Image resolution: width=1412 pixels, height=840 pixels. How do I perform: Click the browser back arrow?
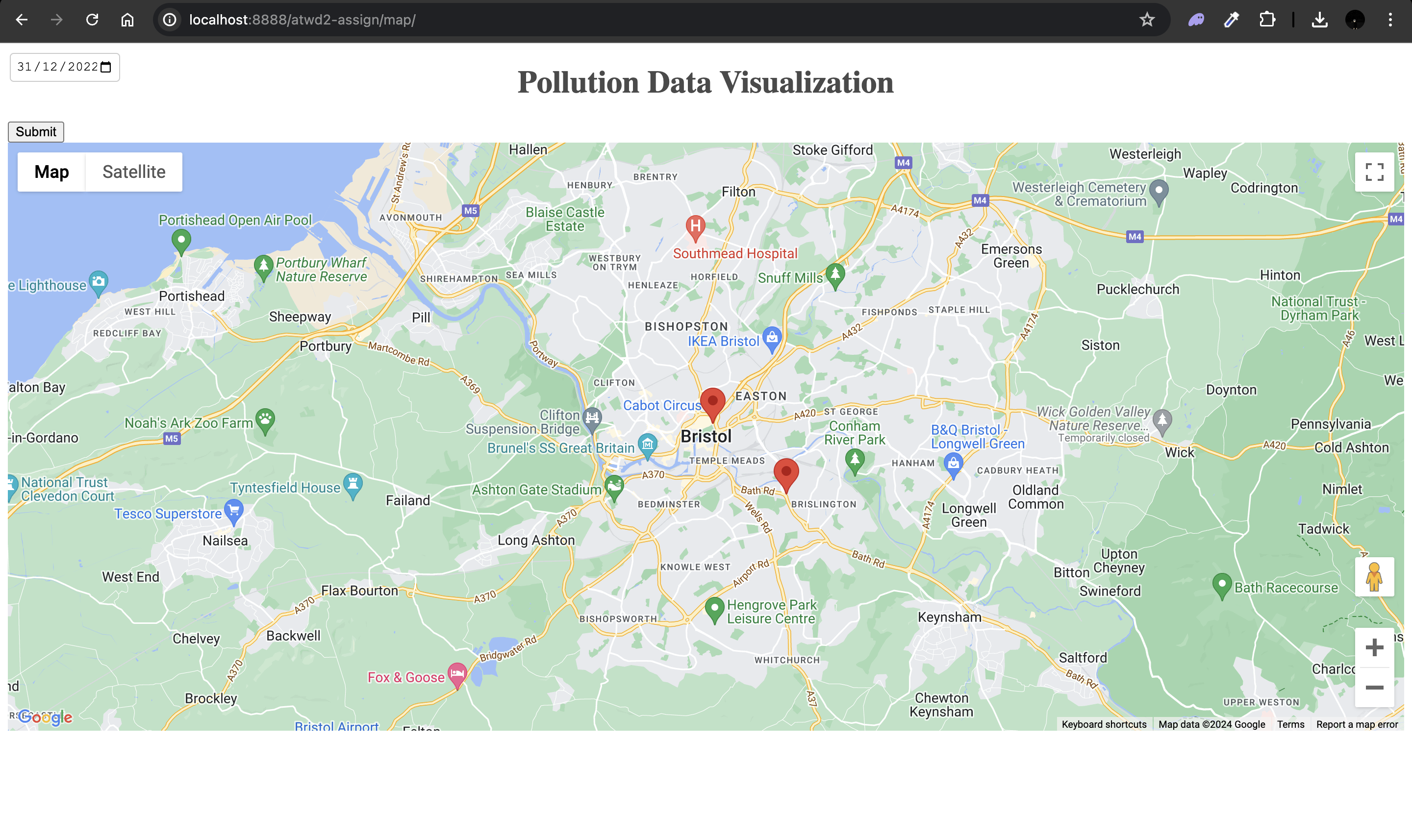pos(22,20)
